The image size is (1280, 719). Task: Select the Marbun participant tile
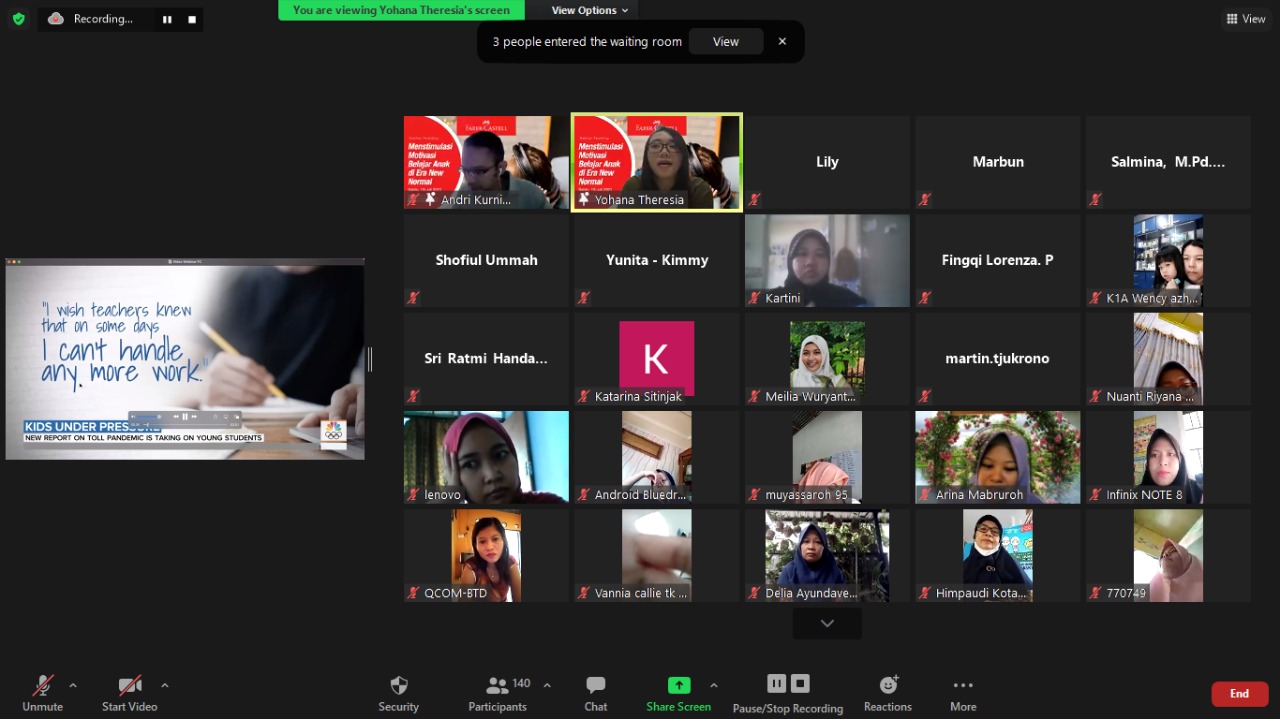coord(998,162)
